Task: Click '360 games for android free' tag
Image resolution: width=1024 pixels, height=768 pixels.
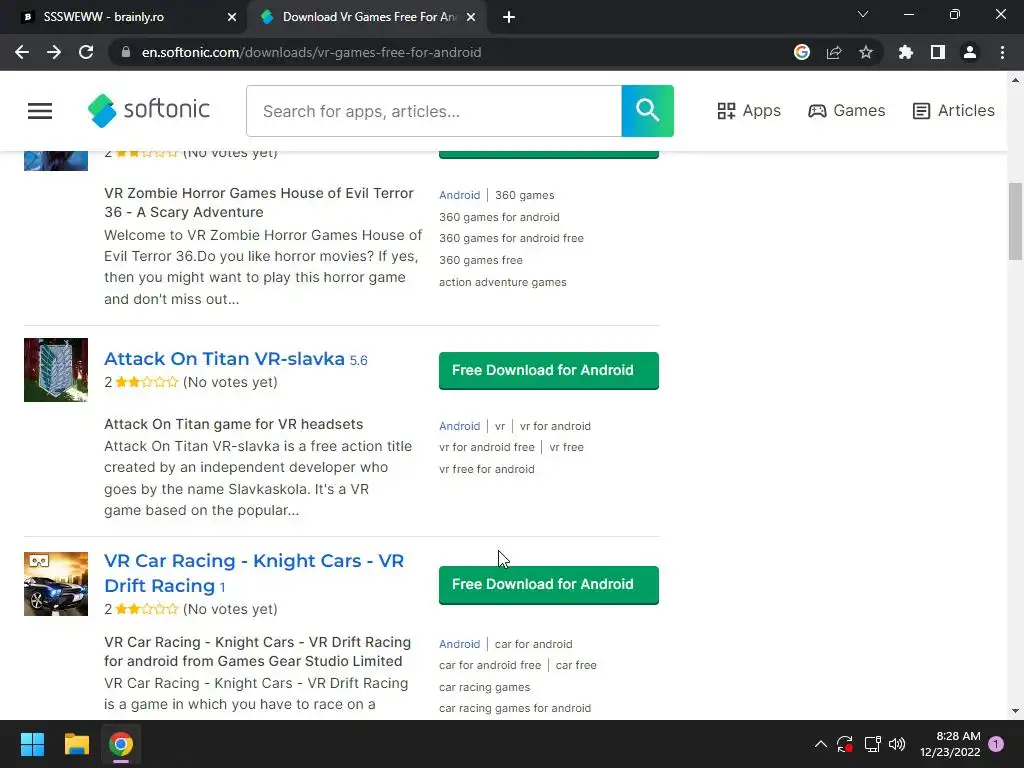Action: [x=511, y=238]
